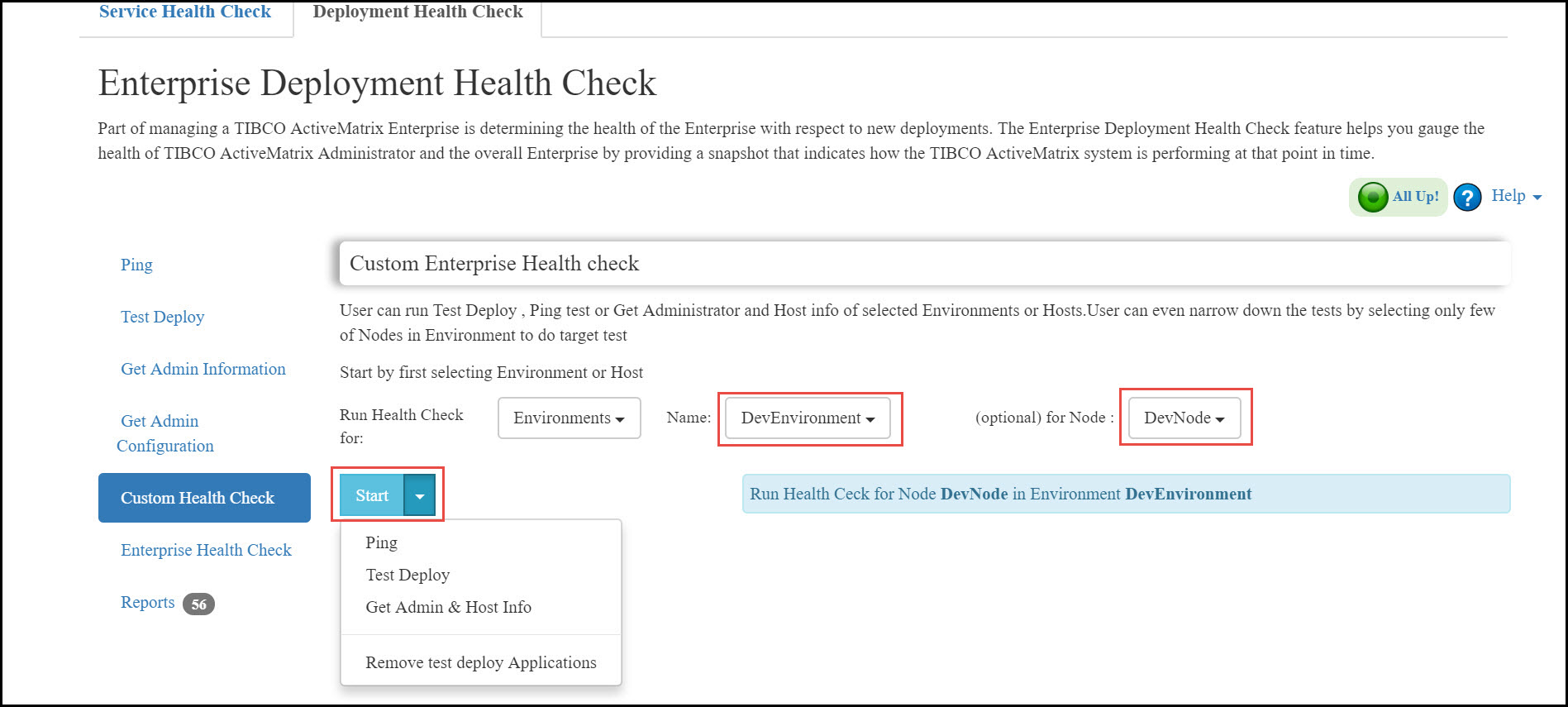
Task: Toggle the Start button dropdown caret
Action: click(x=420, y=495)
